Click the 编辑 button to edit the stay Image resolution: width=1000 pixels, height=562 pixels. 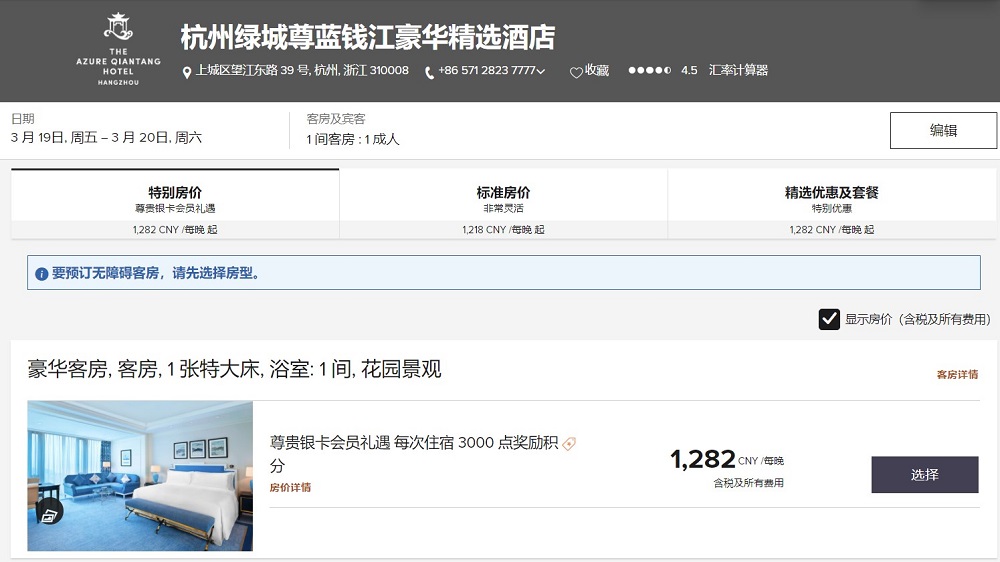(943, 130)
